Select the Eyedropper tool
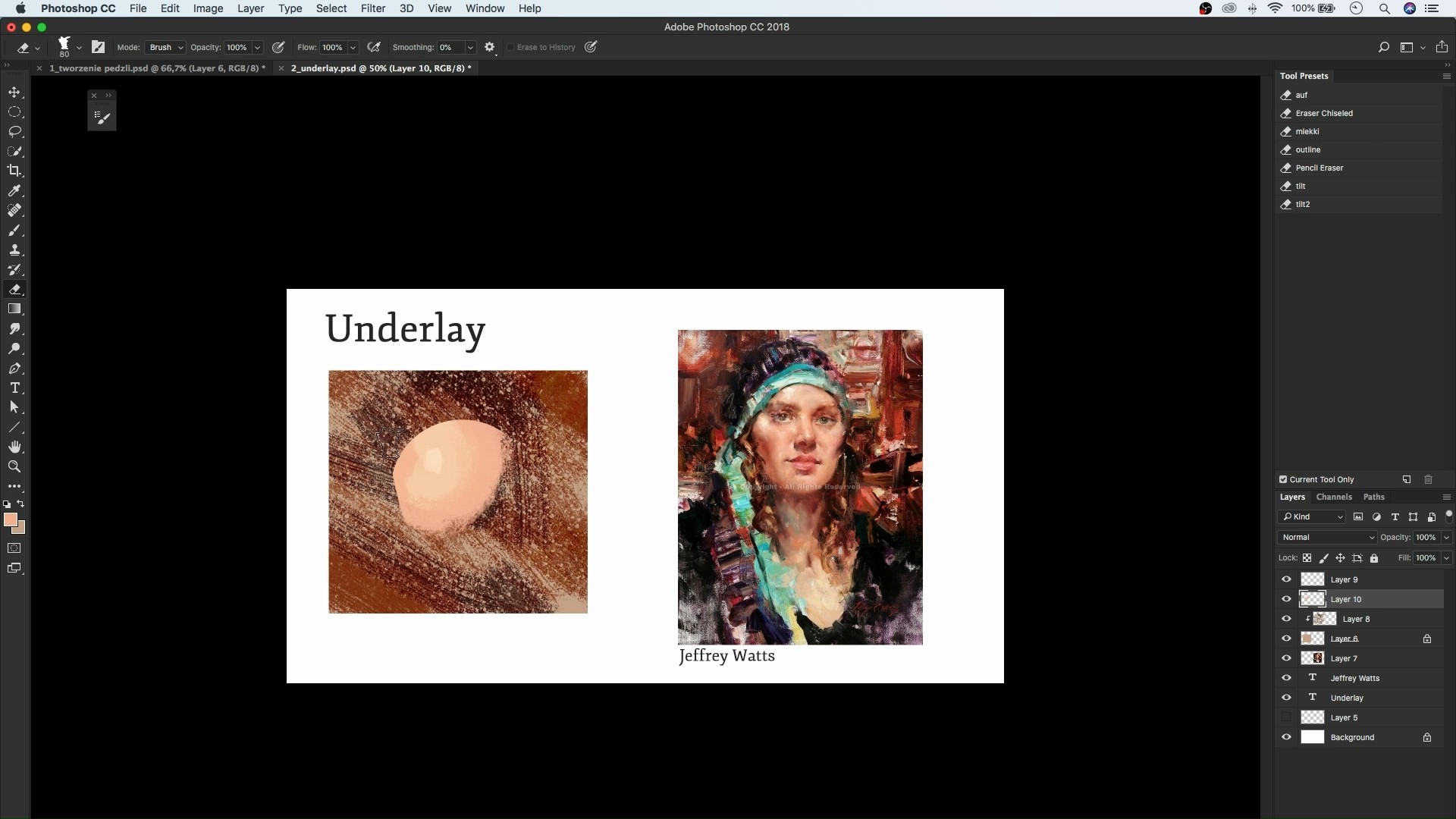 pos(14,190)
